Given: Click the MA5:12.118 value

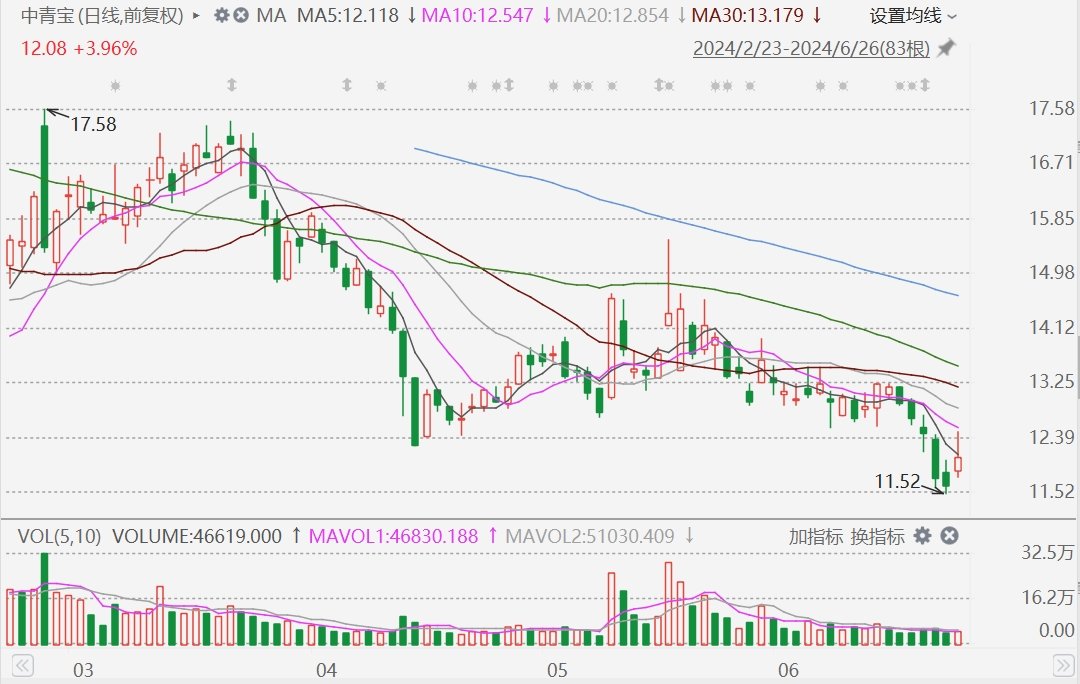Looking at the screenshot, I should [x=348, y=15].
